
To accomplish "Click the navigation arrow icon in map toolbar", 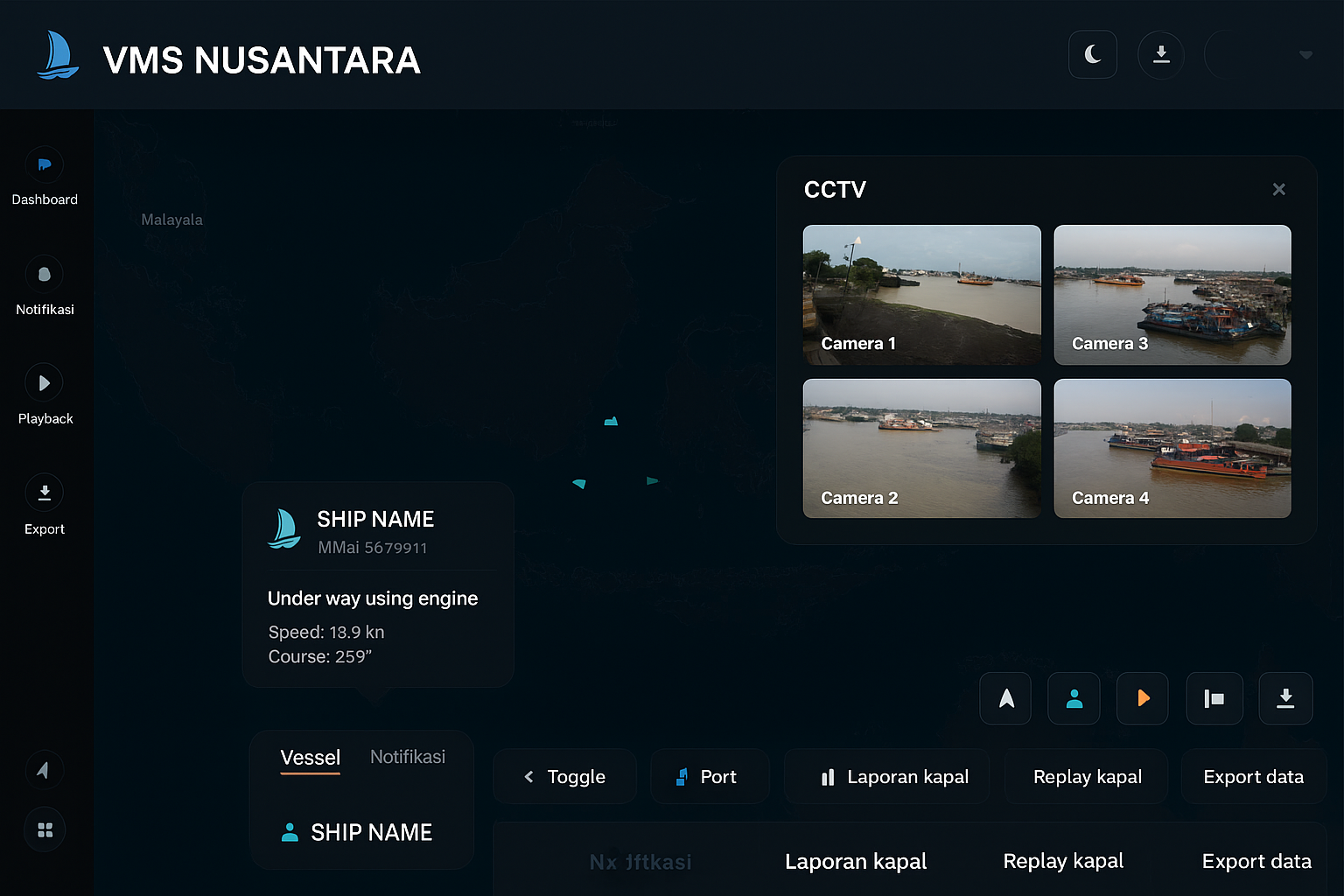I will pos(1005,698).
